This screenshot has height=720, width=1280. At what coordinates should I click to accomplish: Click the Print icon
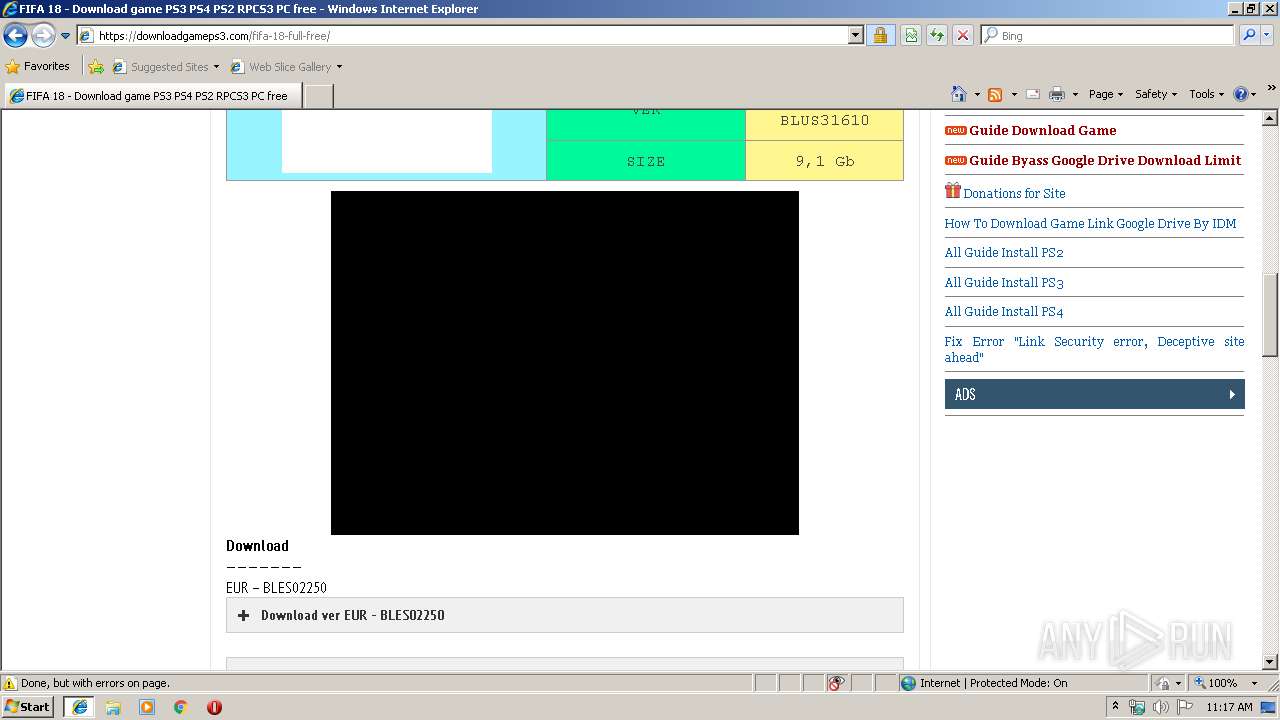point(1057,94)
